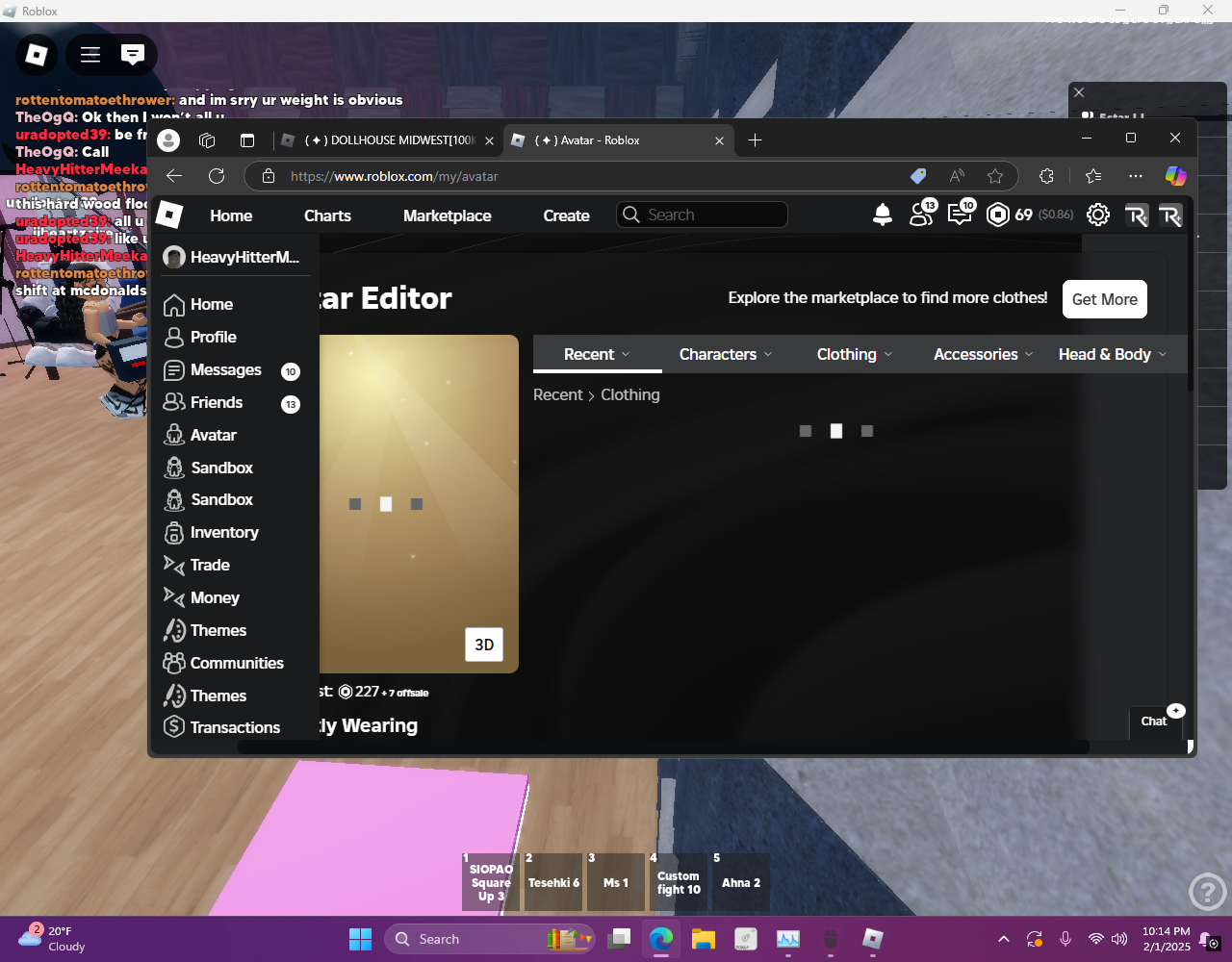Click the browser horizontal scrollbar
Screen dimensions: 1232x962
click(x=663, y=747)
